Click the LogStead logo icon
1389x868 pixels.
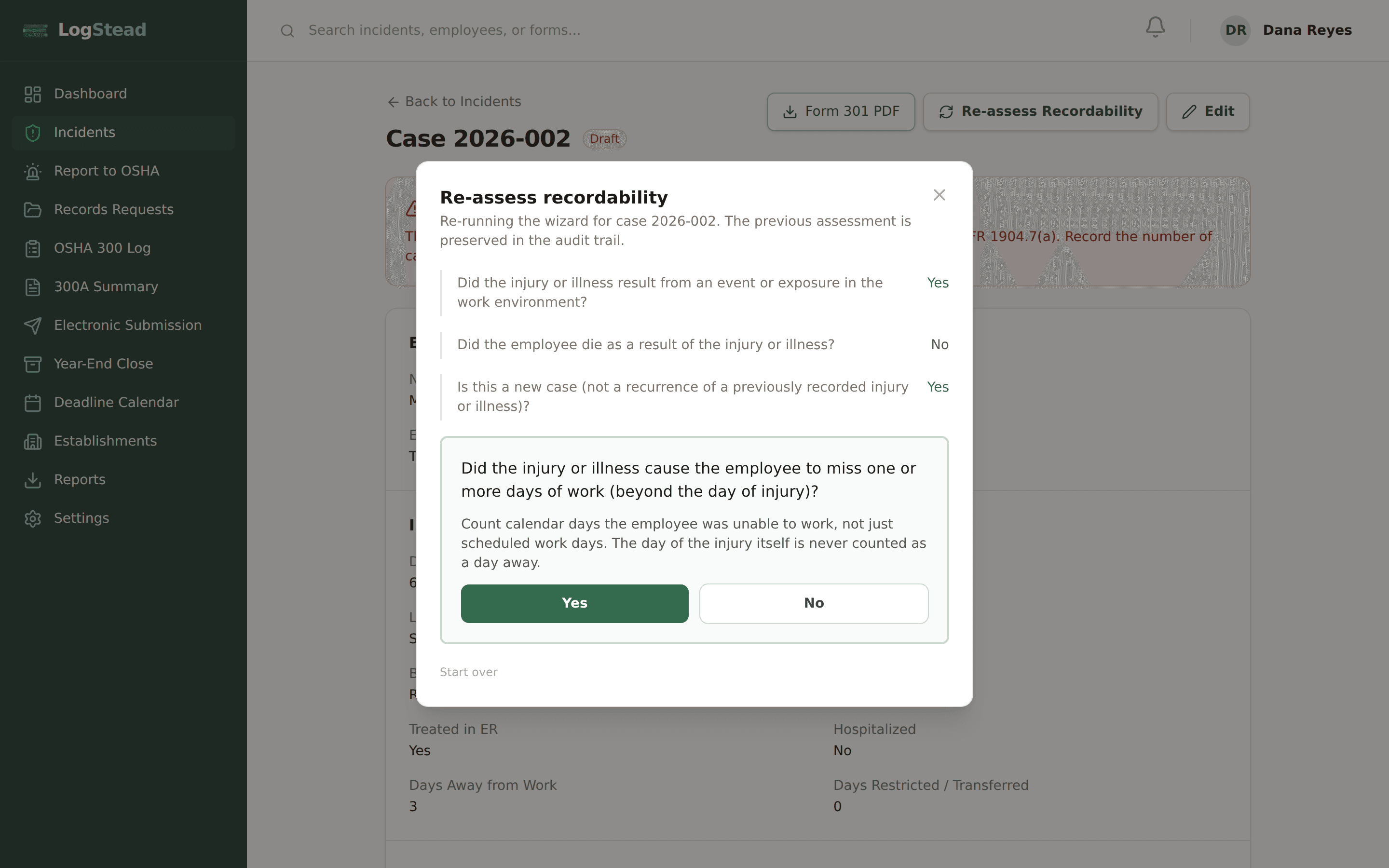35,30
